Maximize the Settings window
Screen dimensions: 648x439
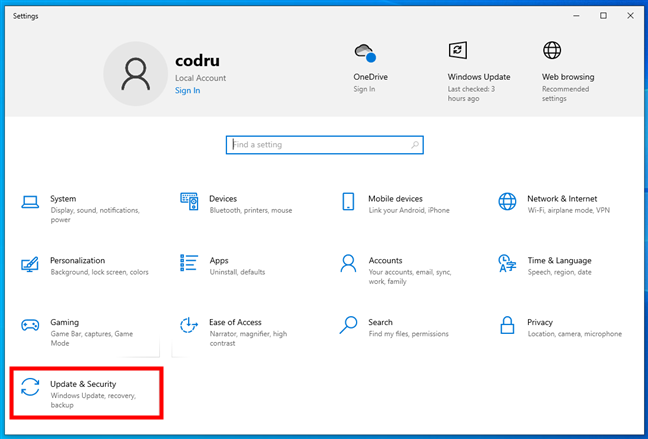tap(603, 16)
